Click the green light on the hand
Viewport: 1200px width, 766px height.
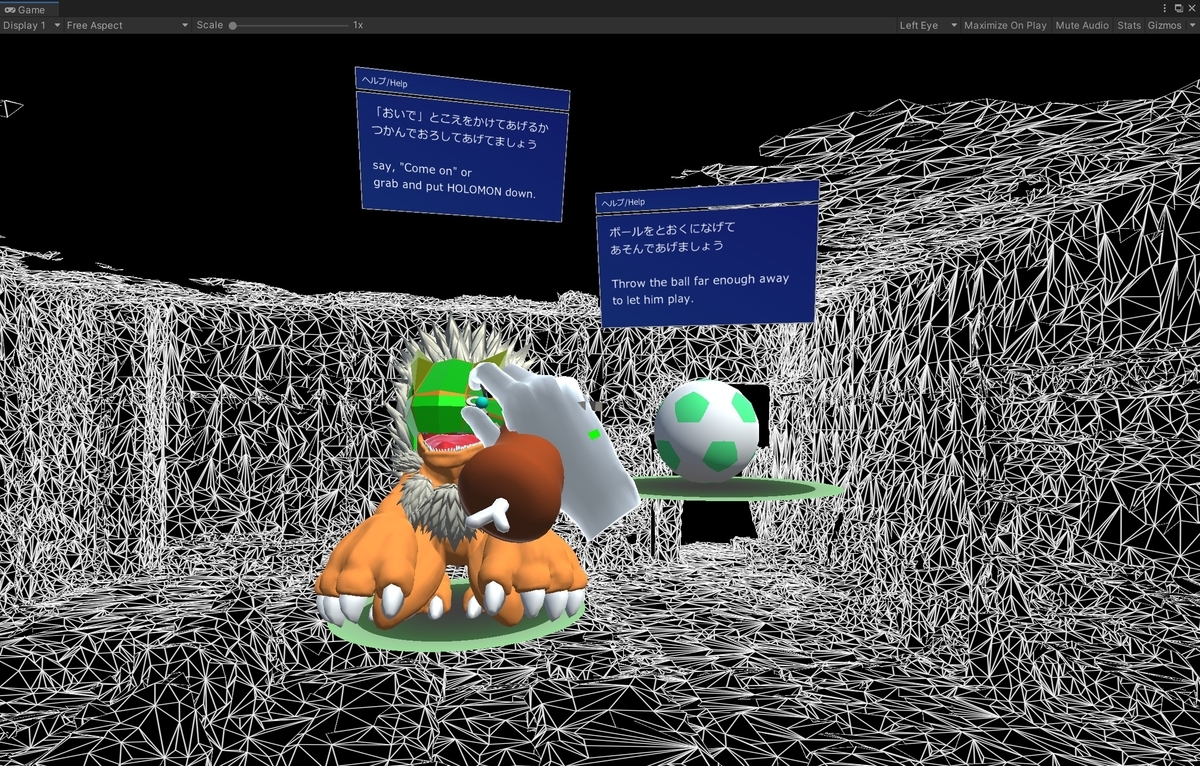[594, 434]
